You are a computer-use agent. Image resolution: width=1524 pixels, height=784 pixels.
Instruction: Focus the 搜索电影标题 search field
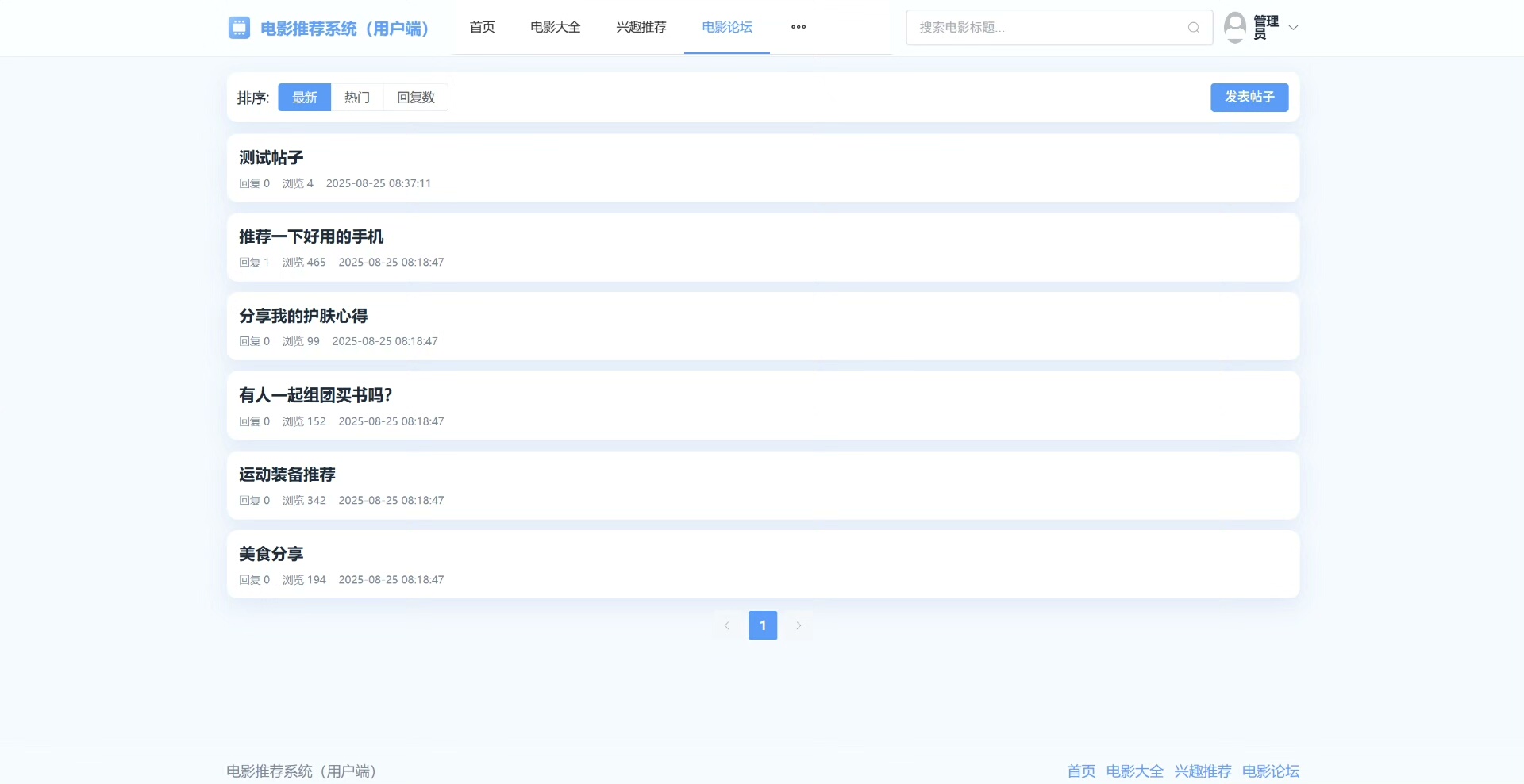click(x=1048, y=28)
